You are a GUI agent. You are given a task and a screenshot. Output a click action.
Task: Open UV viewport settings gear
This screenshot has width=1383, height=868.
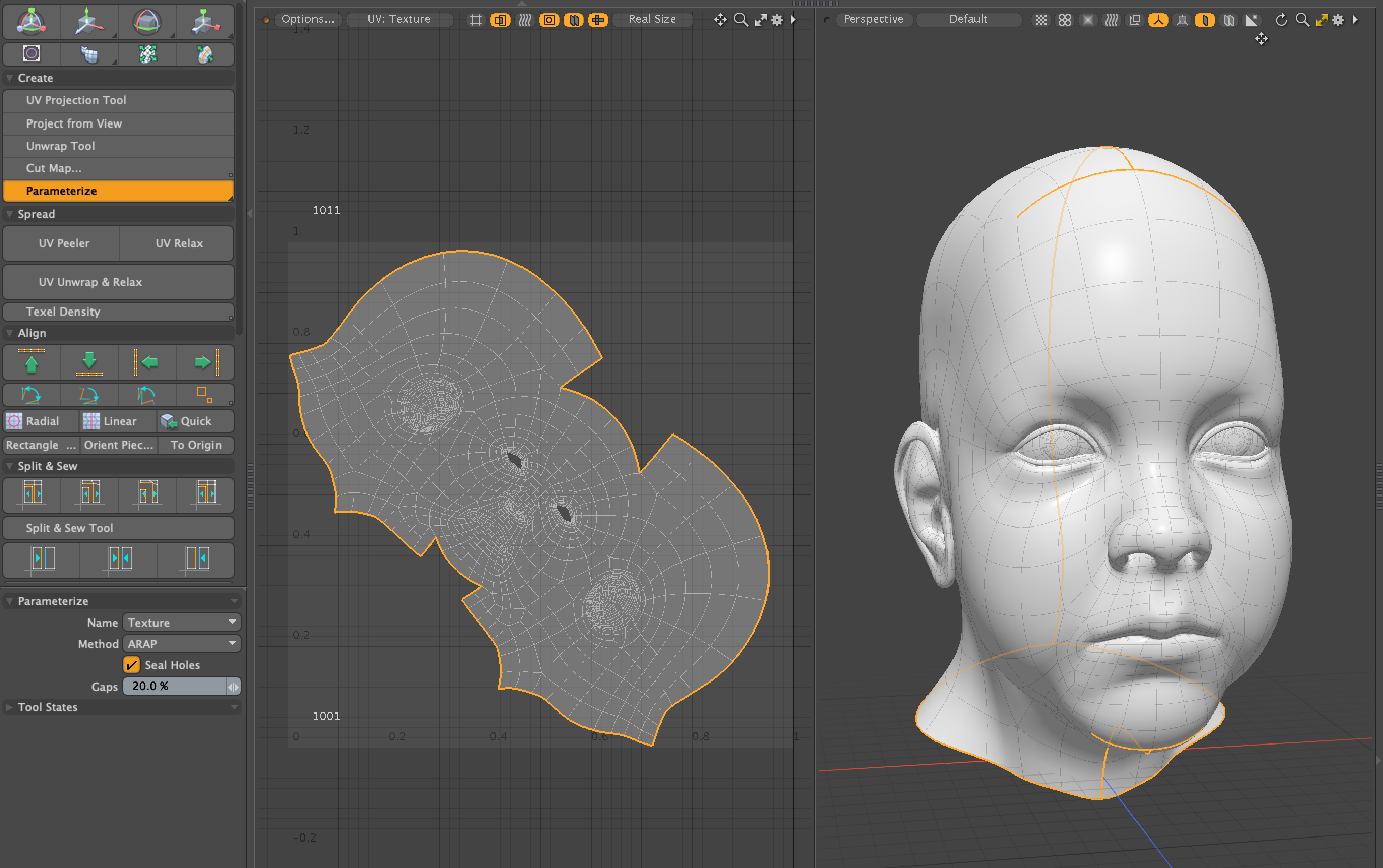point(777,20)
